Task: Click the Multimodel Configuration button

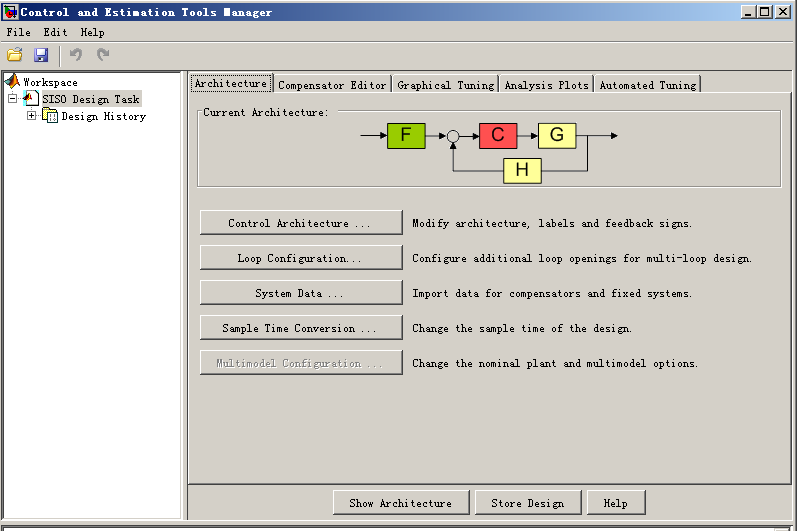Action: (301, 363)
